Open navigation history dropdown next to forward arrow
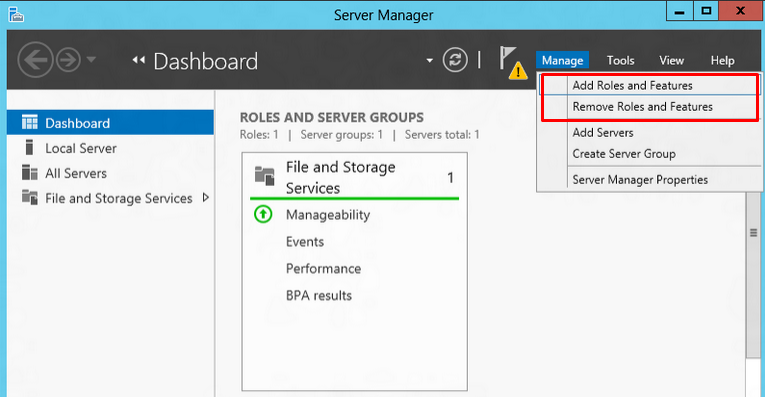Viewport: 765px width, 397px height. coord(91,60)
